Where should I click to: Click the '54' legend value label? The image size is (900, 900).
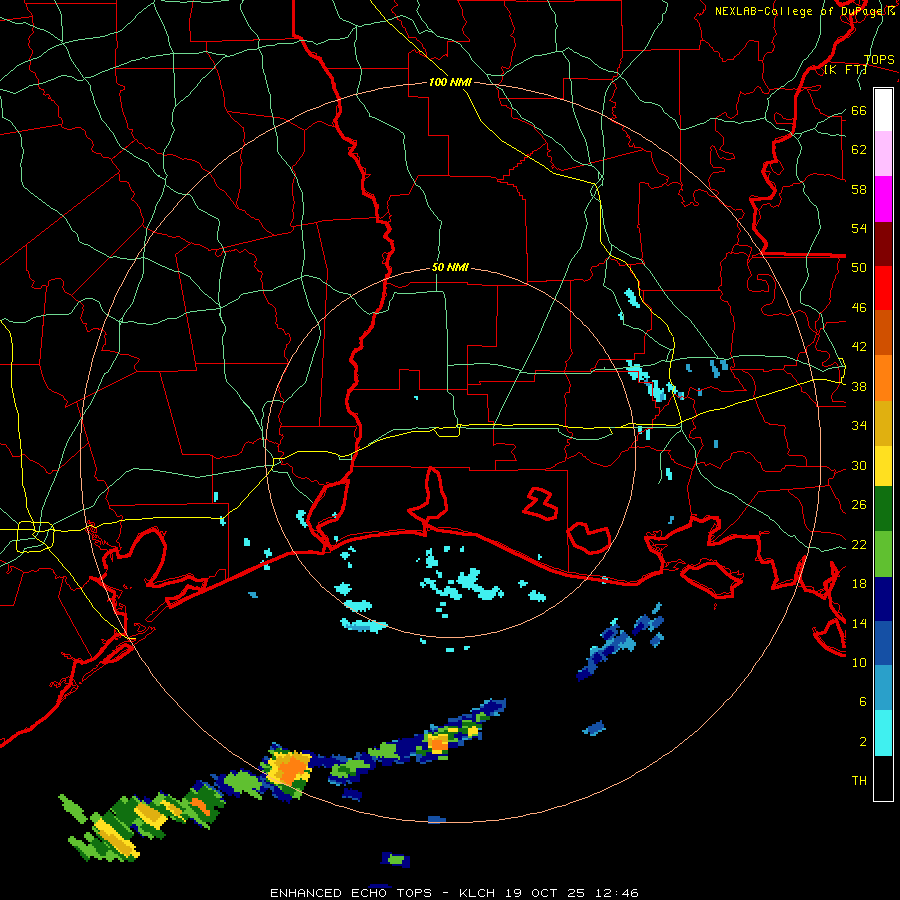click(859, 228)
